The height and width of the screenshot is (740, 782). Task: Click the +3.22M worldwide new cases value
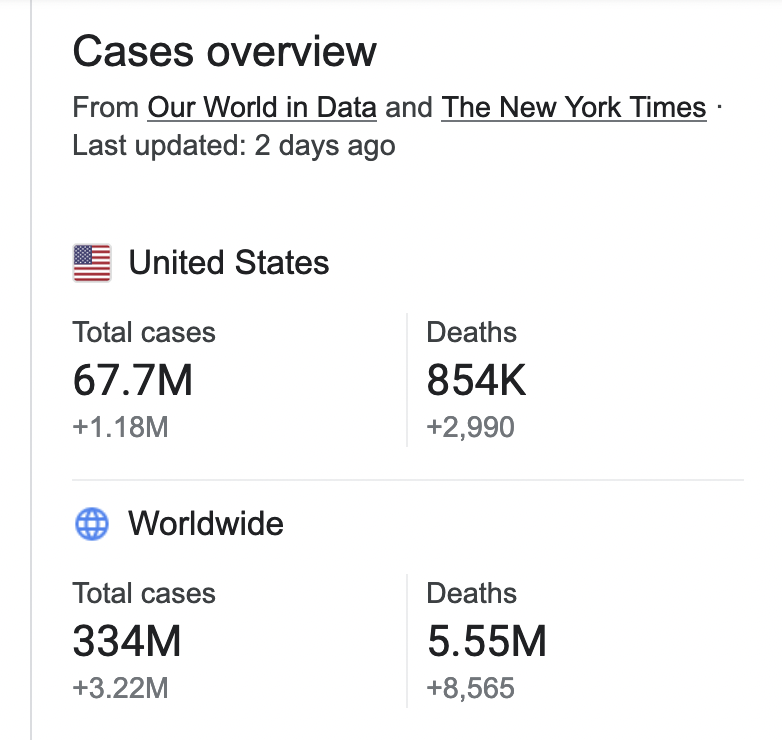[x=120, y=689]
